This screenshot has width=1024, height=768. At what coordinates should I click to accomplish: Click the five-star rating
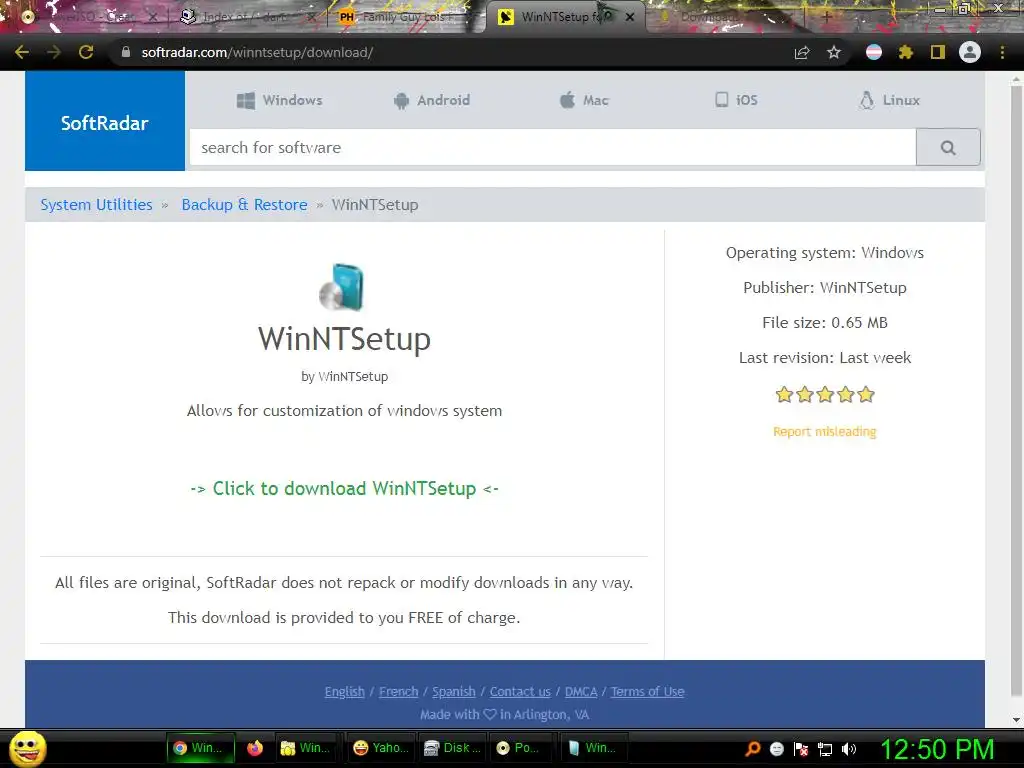click(x=825, y=394)
